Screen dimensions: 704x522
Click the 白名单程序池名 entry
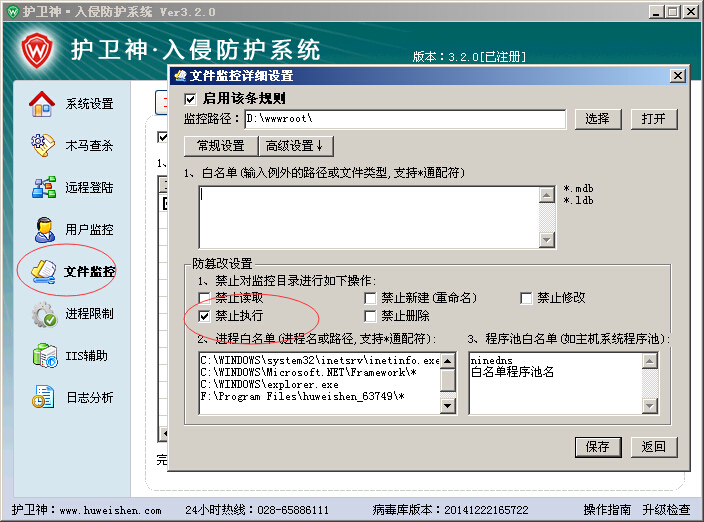(512, 372)
